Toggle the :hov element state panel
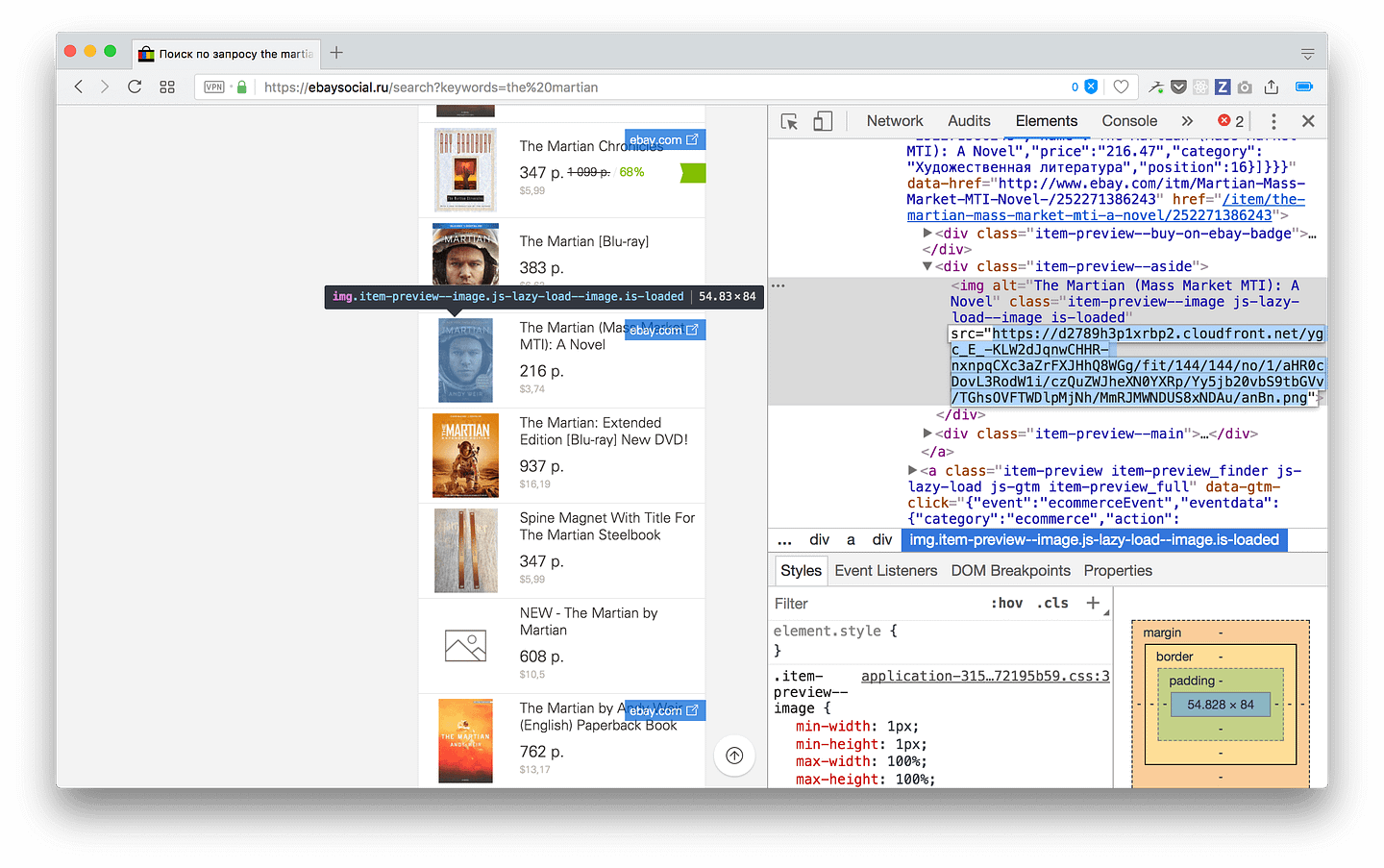This screenshot has height=868, width=1384. tap(1006, 604)
